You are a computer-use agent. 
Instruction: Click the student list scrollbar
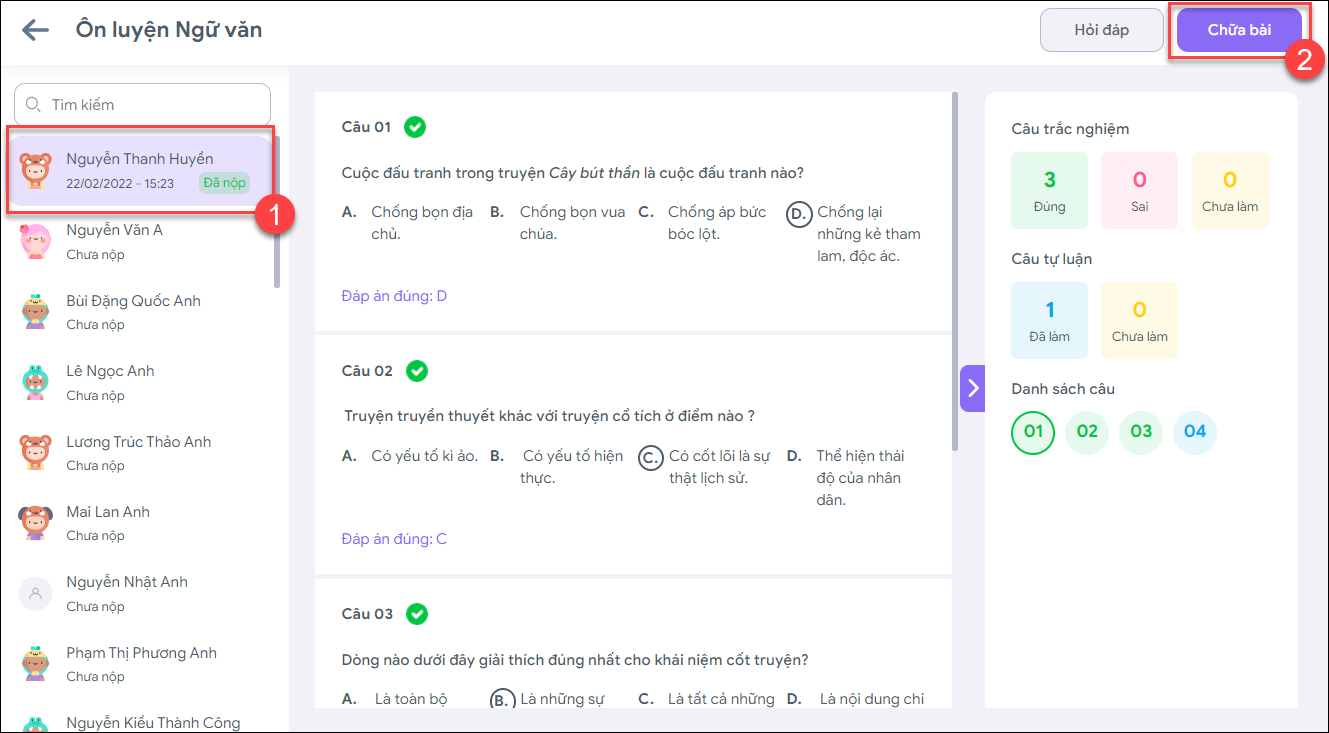pyautogui.click(x=277, y=210)
